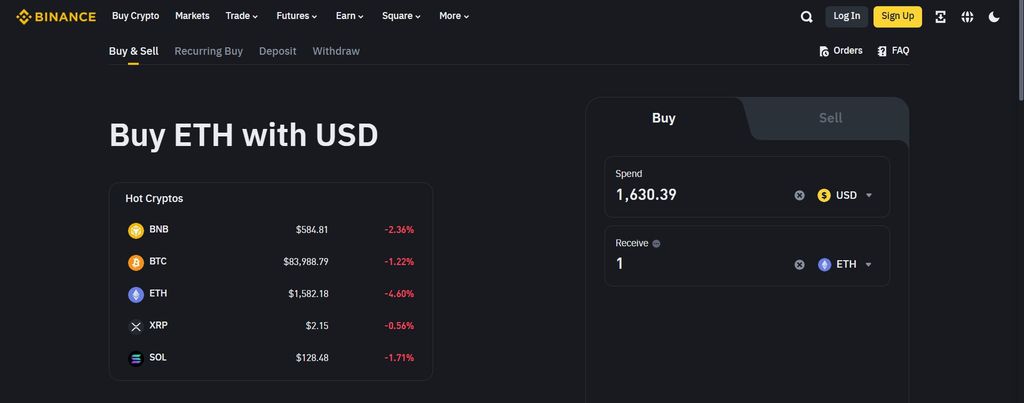Open the search icon in header
The height and width of the screenshot is (403, 1024).
[807, 17]
